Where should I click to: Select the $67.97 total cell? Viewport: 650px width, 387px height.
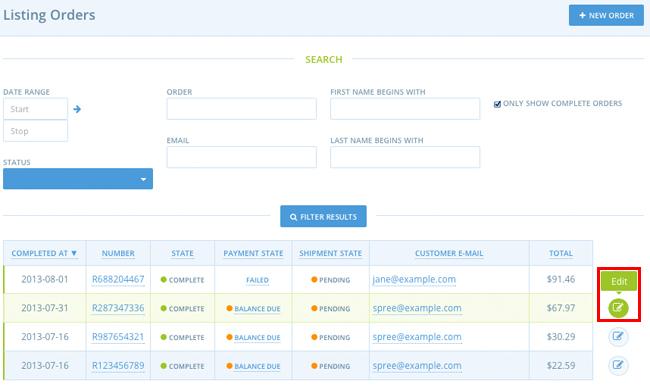pos(561,308)
